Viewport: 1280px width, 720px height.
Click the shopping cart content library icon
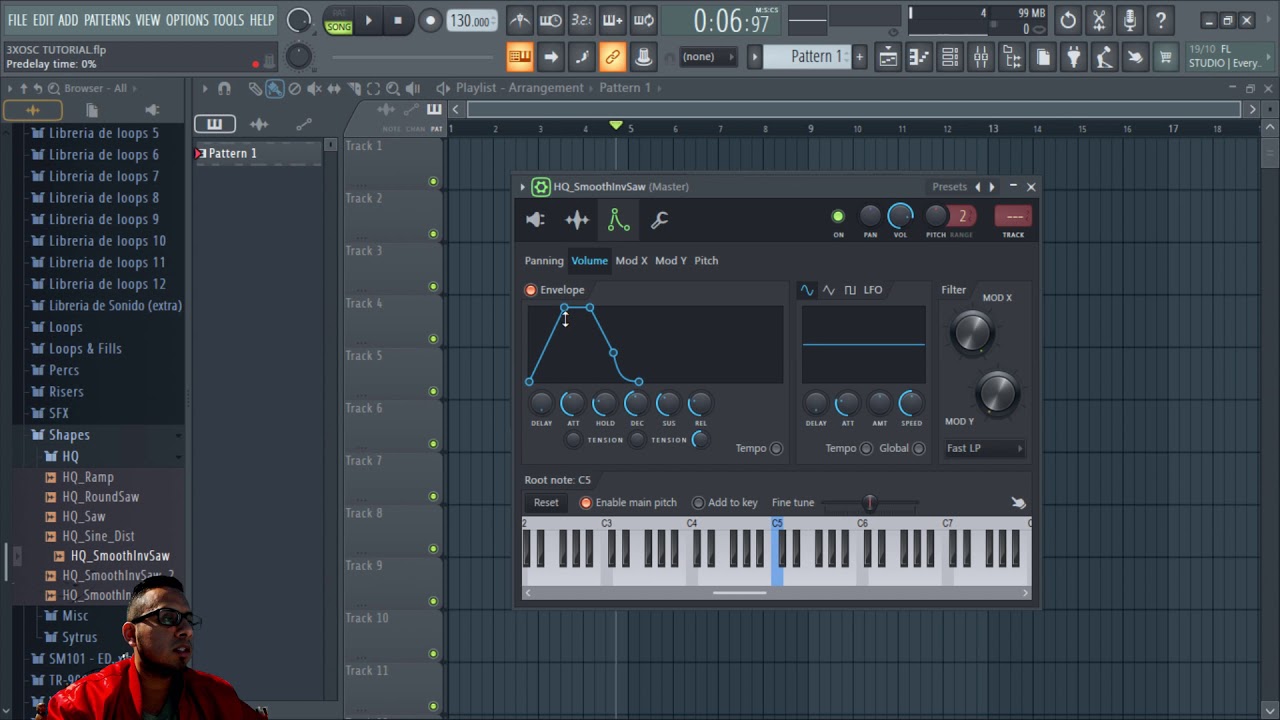(x=1165, y=57)
